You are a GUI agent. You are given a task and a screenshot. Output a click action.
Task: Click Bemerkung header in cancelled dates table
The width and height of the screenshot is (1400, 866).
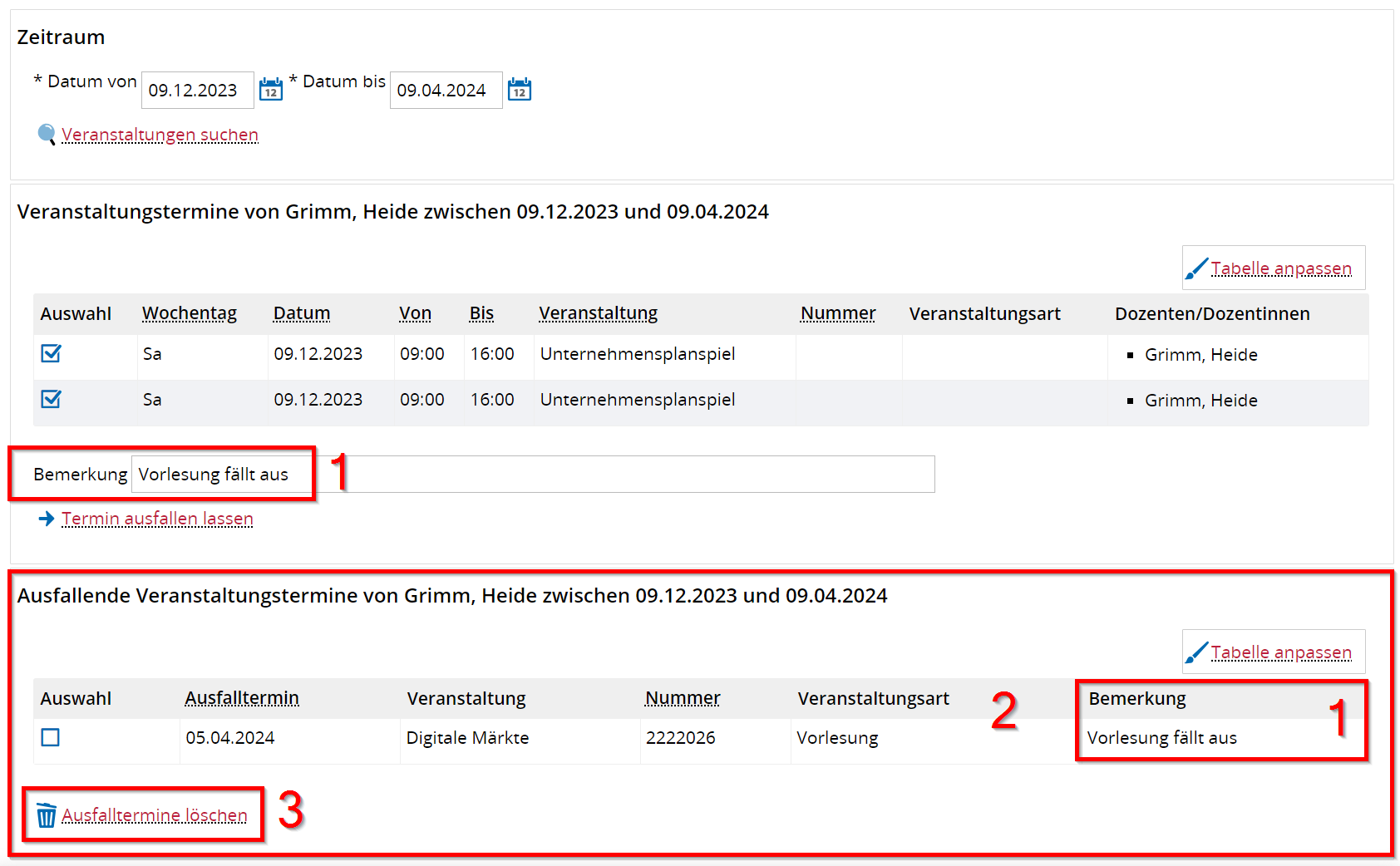click(x=1137, y=698)
